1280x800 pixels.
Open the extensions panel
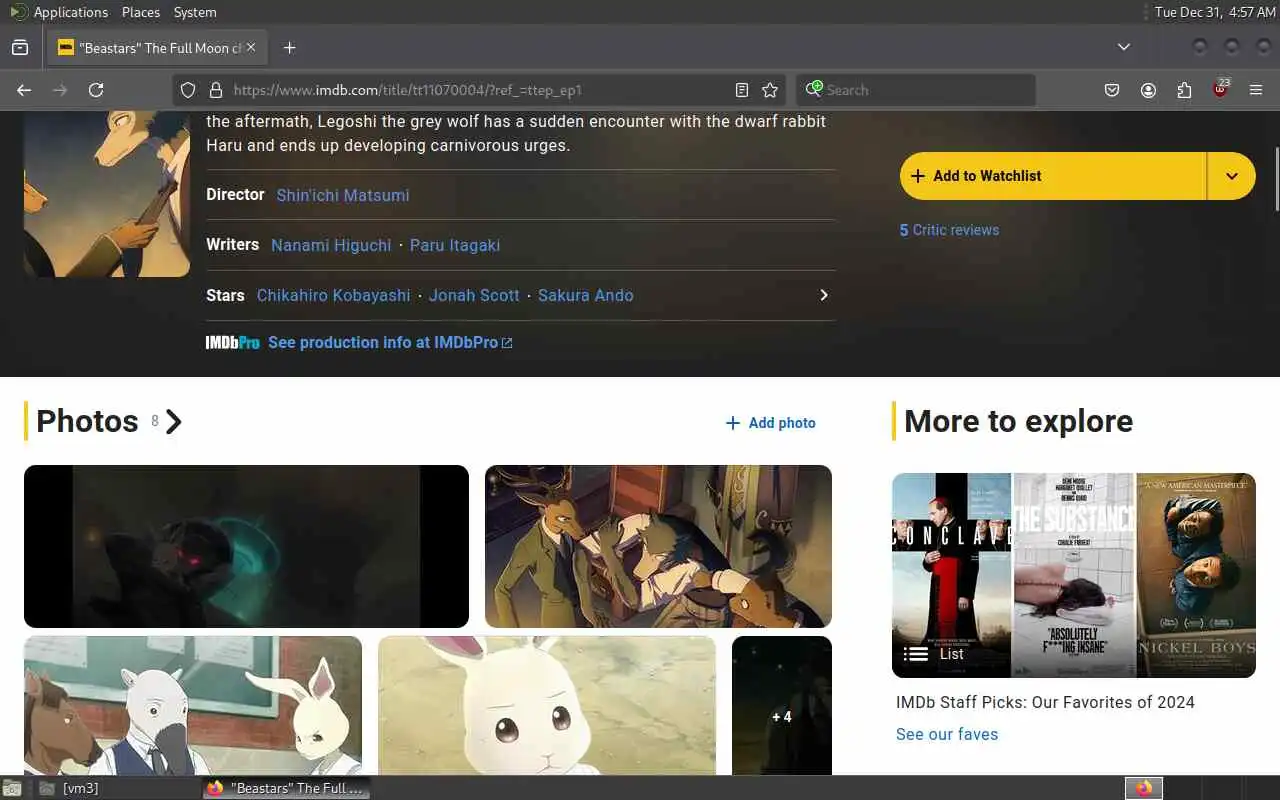coord(1184,90)
